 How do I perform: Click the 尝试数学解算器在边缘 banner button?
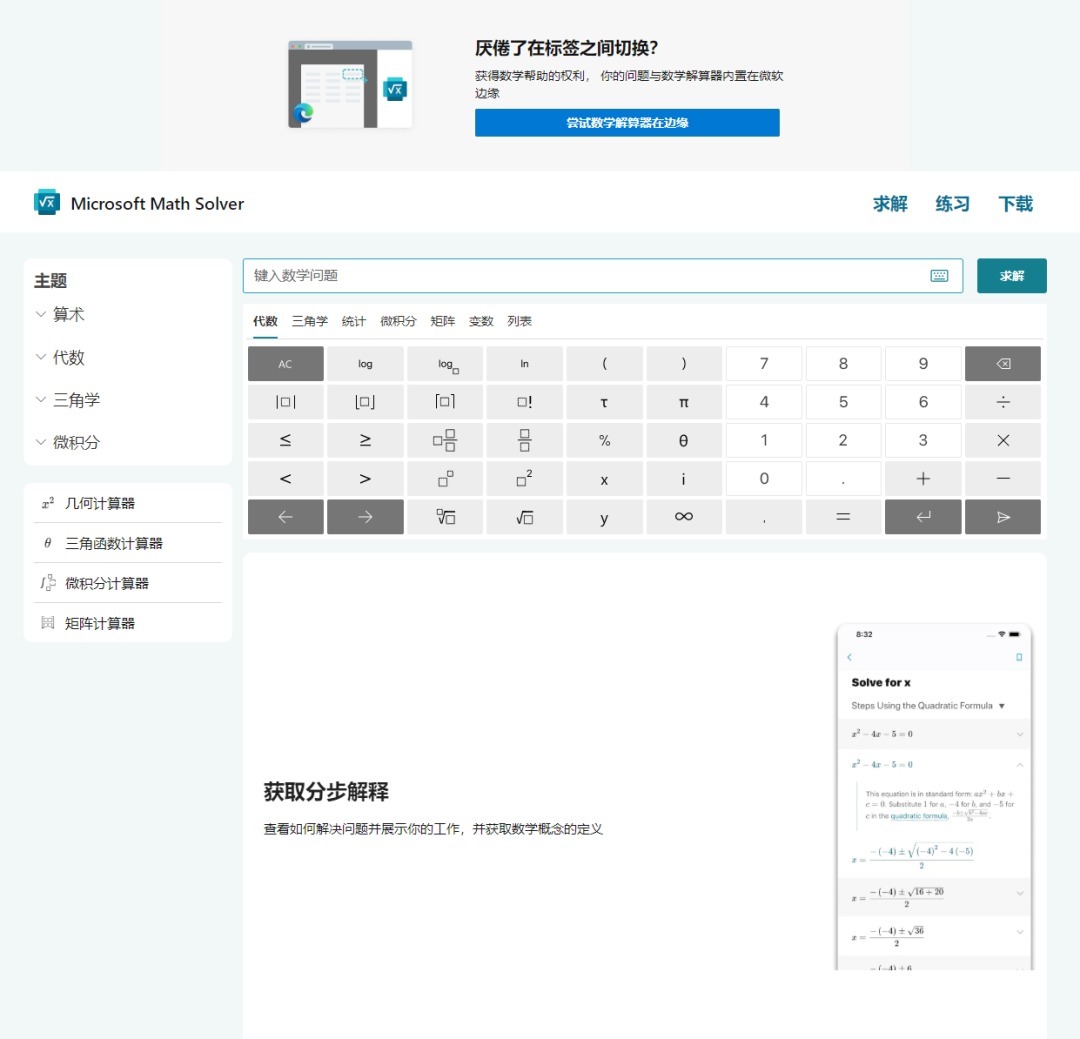pos(627,123)
